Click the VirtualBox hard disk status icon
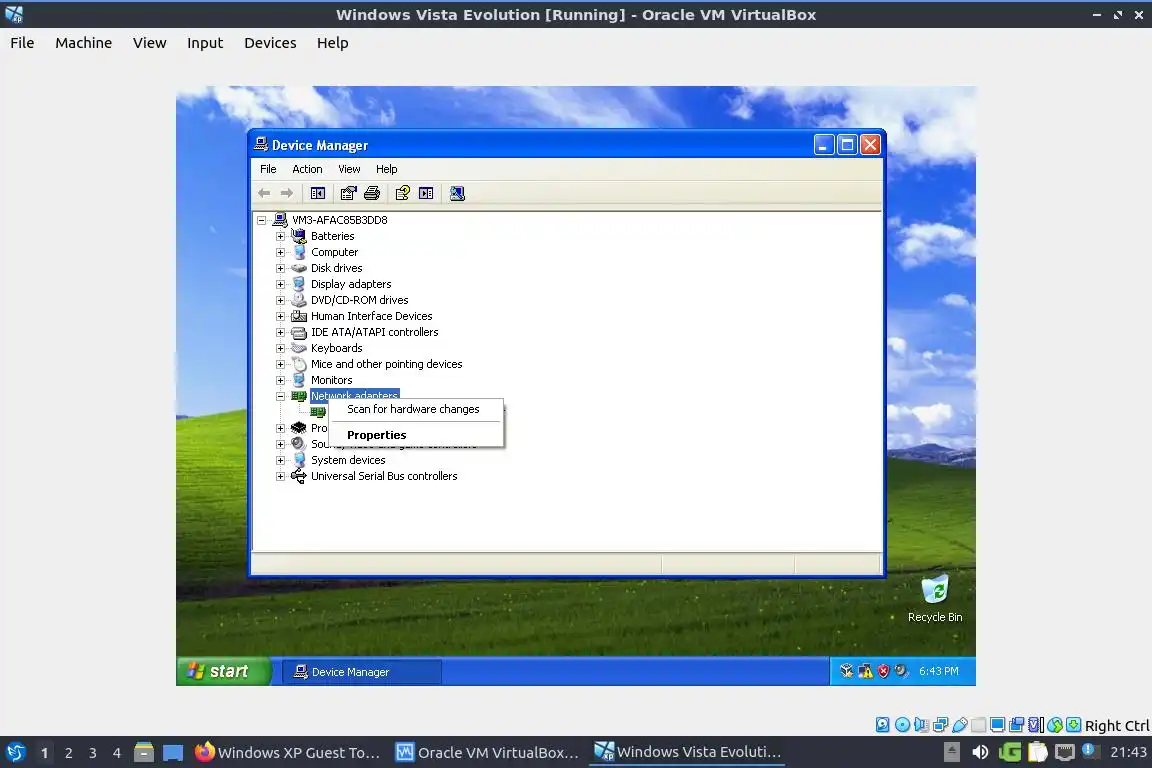 click(x=882, y=725)
